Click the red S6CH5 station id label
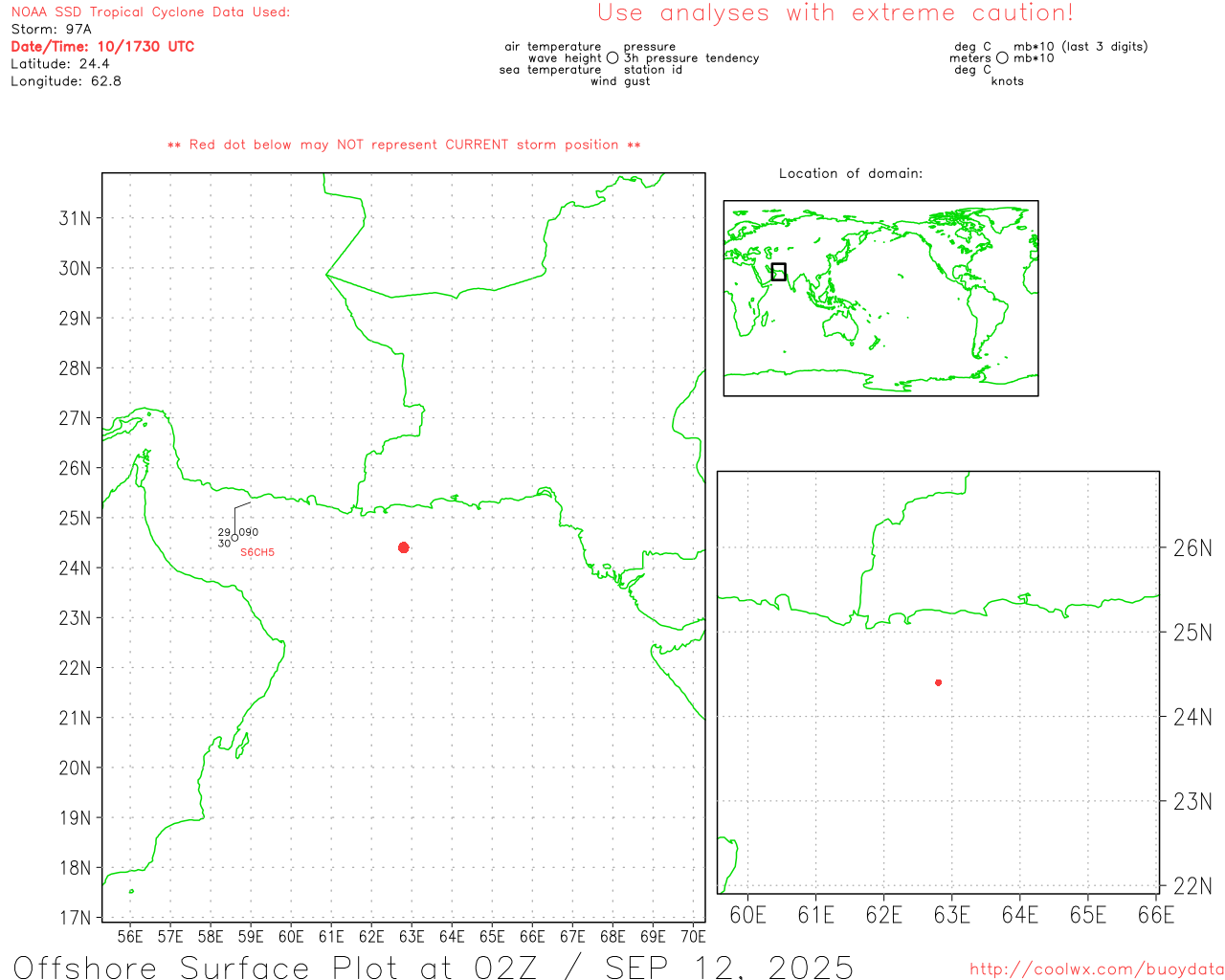The height and width of the screenshot is (980, 1225). pos(257,553)
